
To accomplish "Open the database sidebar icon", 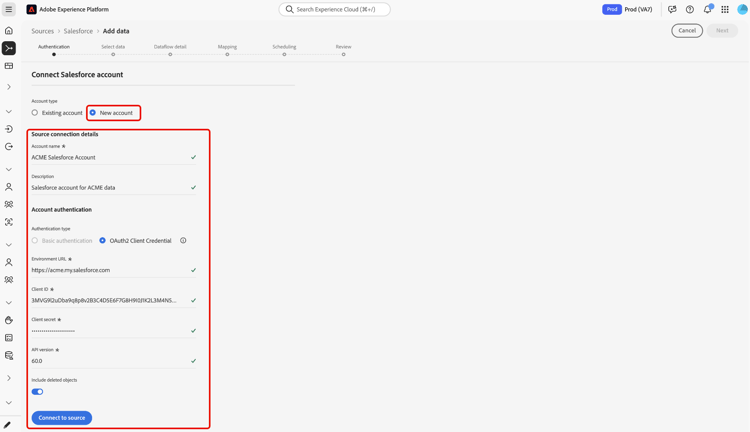I will pos(9,355).
